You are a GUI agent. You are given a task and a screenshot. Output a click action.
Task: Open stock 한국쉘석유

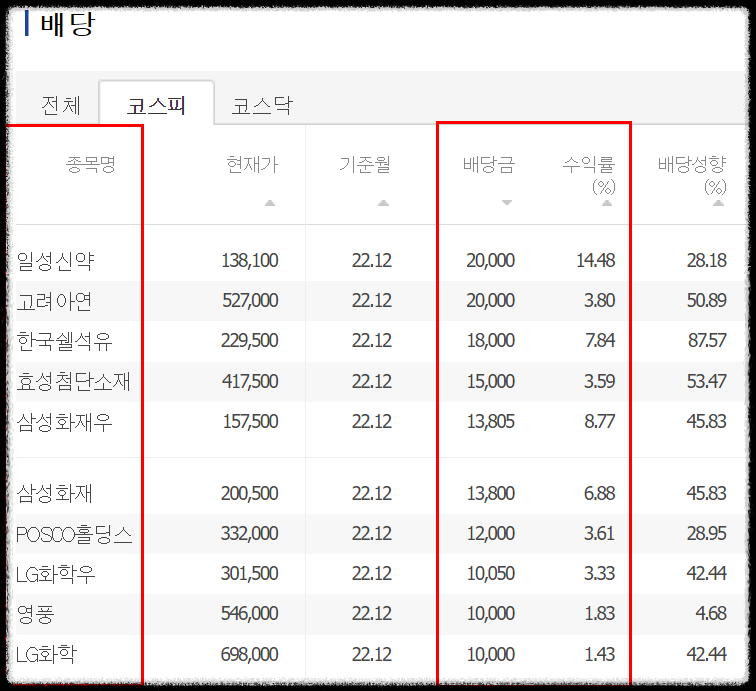64,341
